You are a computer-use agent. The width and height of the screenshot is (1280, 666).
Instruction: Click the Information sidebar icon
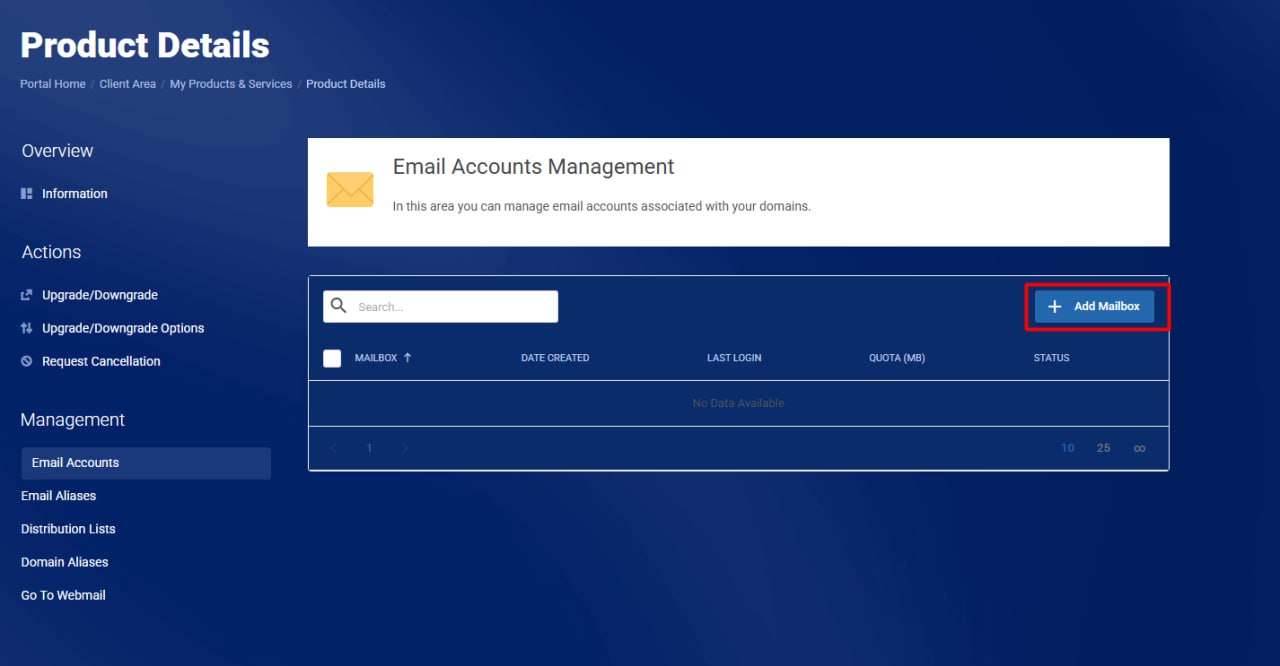click(x=27, y=194)
